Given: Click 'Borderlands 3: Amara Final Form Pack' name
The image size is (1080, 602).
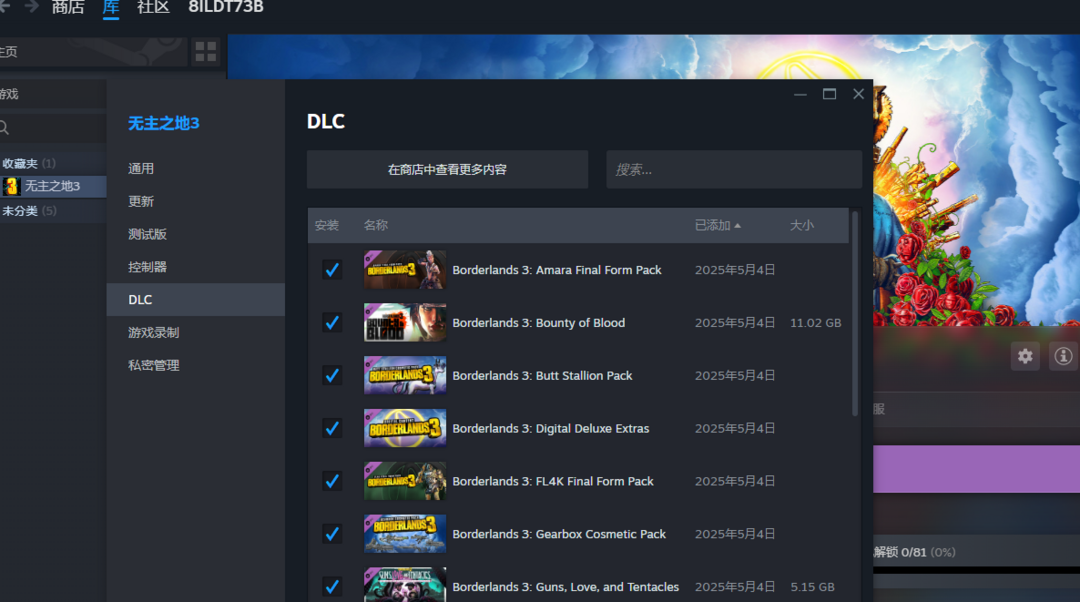Looking at the screenshot, I should [x=557, y=270].
